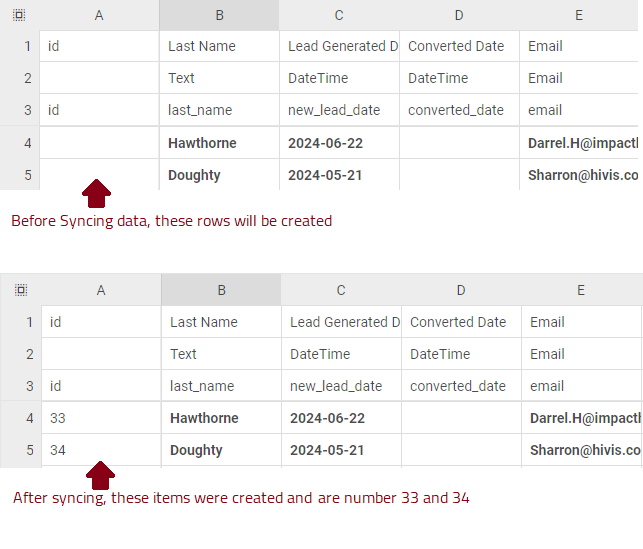Click '2024-06-22' cell in bottom spreadsheet

(341, 418)
